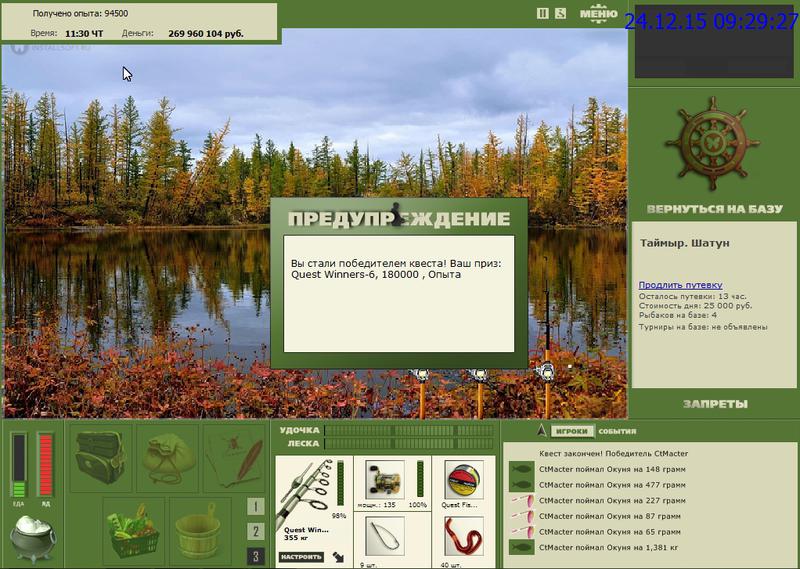Screen dimensions: 800x569
Task: Click Стоимость дня: 25 000 руб. text
Action: 695,306
